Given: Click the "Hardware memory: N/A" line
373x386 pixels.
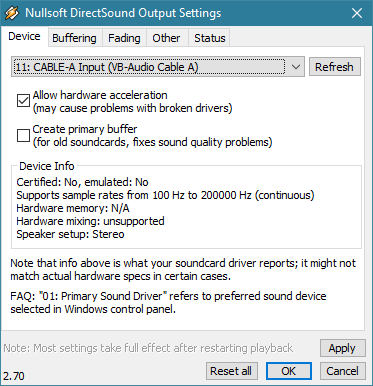Looking at the screenshot, I should (73, 208).
